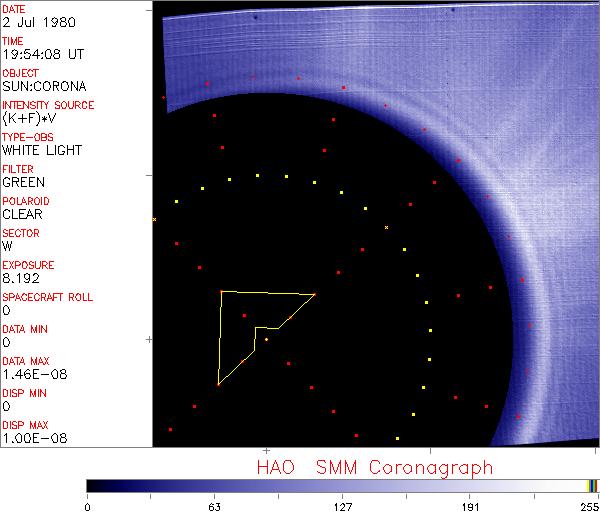Select the SUN:CORONA object value
Image resolution: width=600 pixels, height=512 pixels.
[45, 86]
